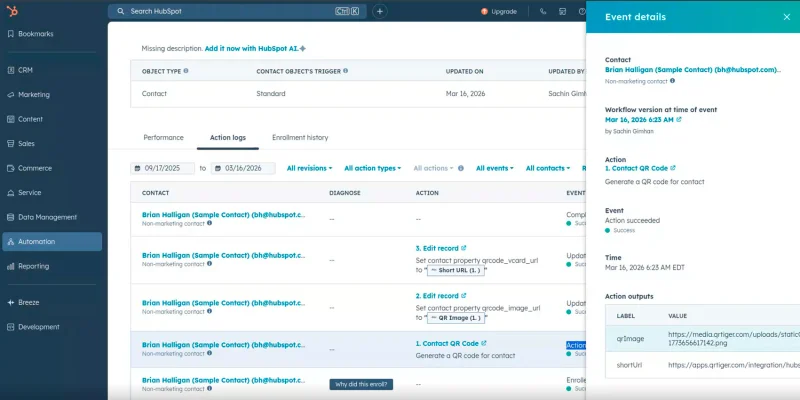800x400 pixels.
Task: Open Brian Halligan contact in Contact QR Code row
Action: pos(223,345)
